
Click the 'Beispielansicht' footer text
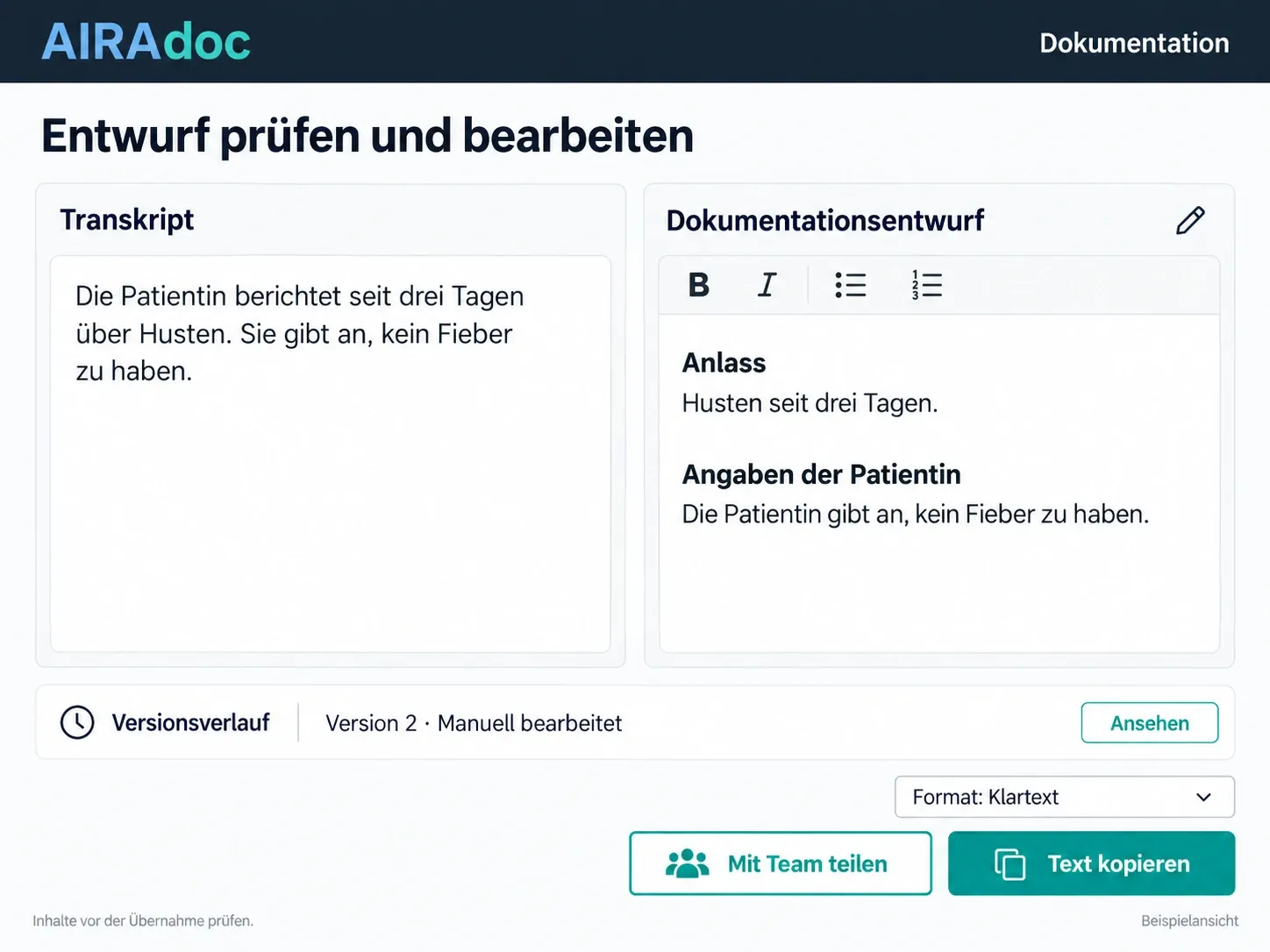coord(1190,920)
